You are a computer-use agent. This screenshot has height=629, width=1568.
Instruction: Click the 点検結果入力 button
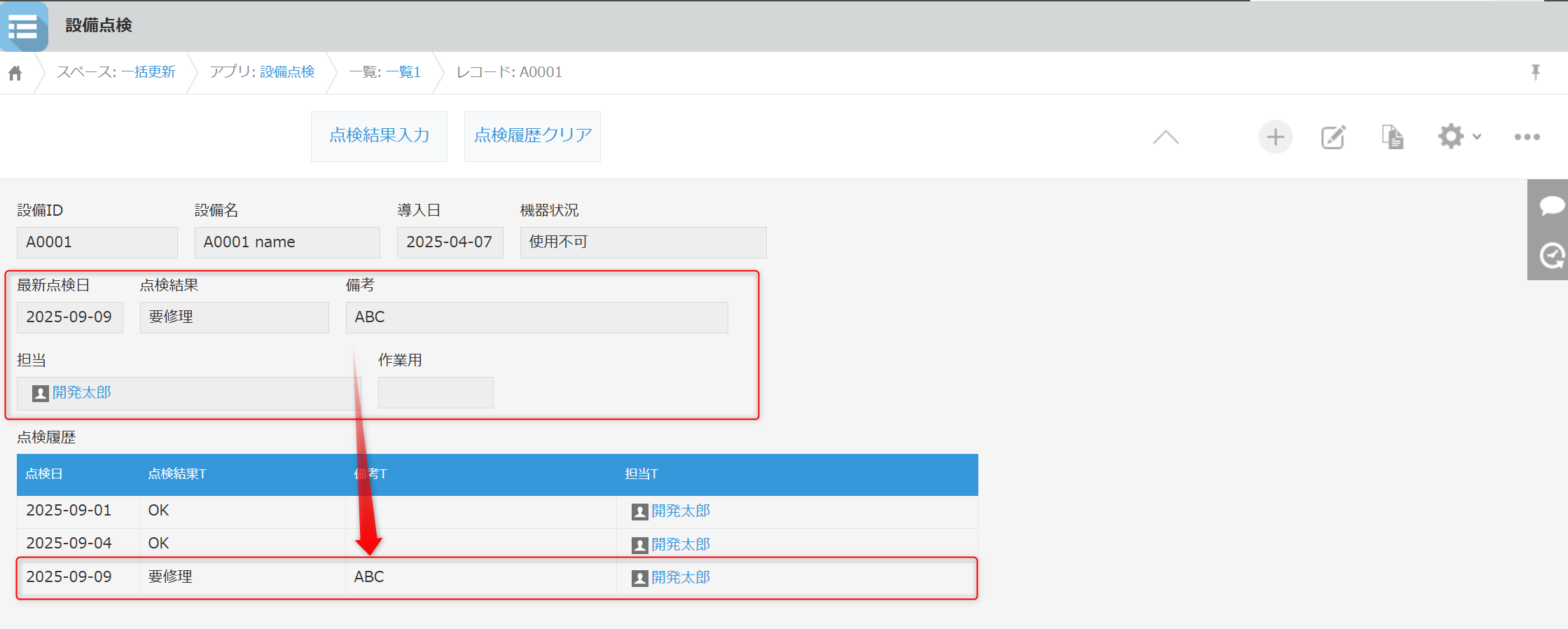379,136
